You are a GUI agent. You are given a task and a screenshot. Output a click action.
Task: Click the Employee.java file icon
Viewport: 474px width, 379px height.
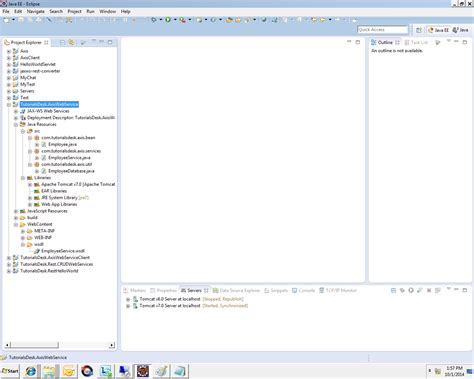pyautogui.click(x=44, y=144)
